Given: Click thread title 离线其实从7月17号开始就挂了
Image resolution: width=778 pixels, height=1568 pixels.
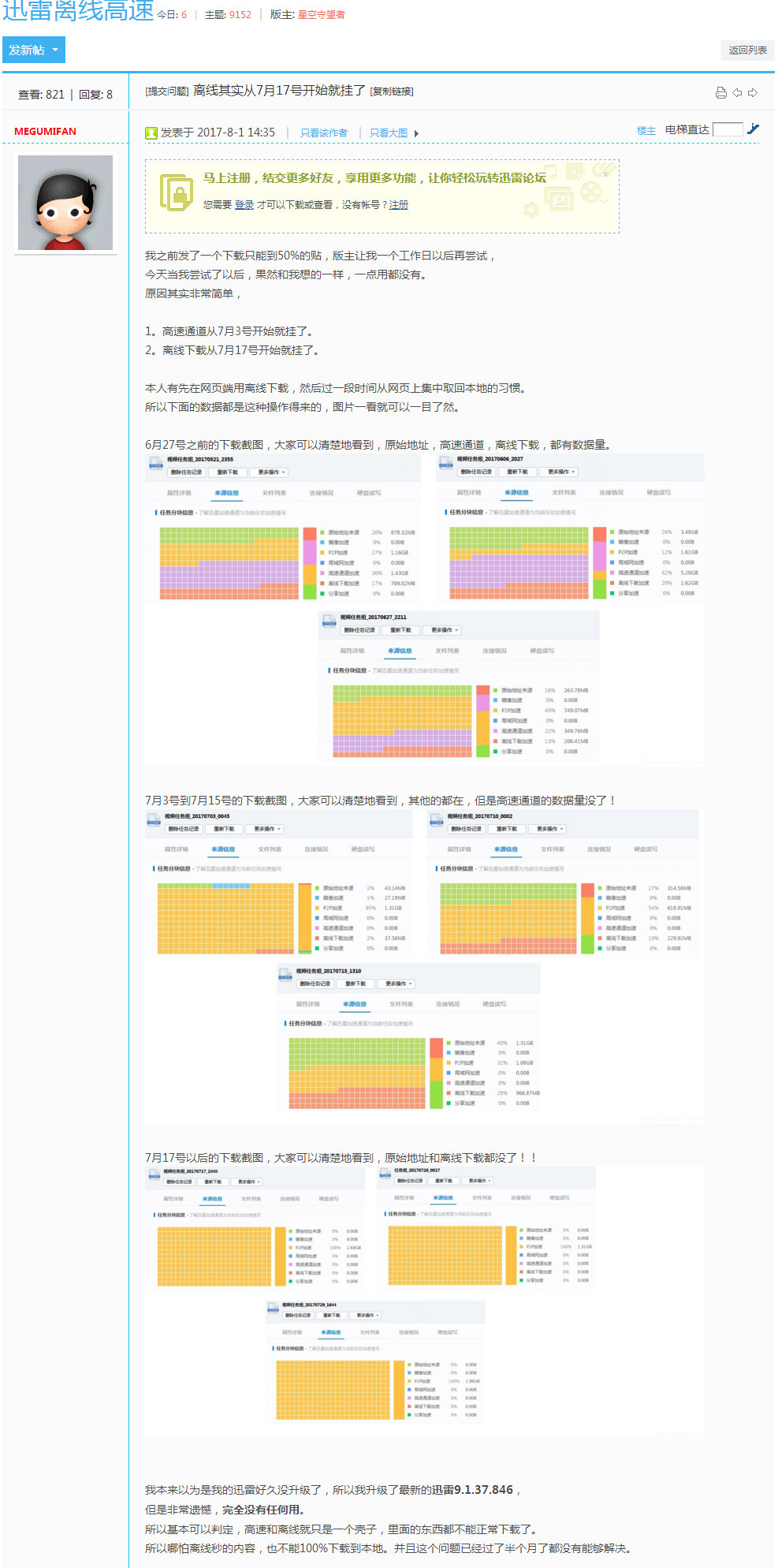Looking at the screenshot, I should (279, 91).
